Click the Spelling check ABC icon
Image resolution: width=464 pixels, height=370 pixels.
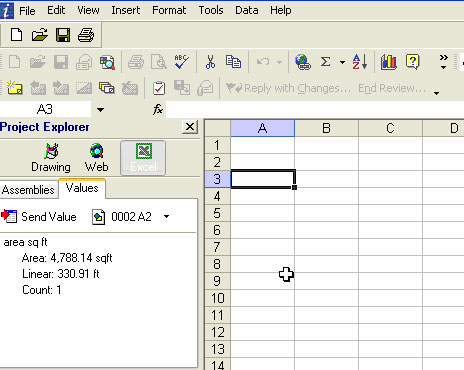[x=182, y=62]
